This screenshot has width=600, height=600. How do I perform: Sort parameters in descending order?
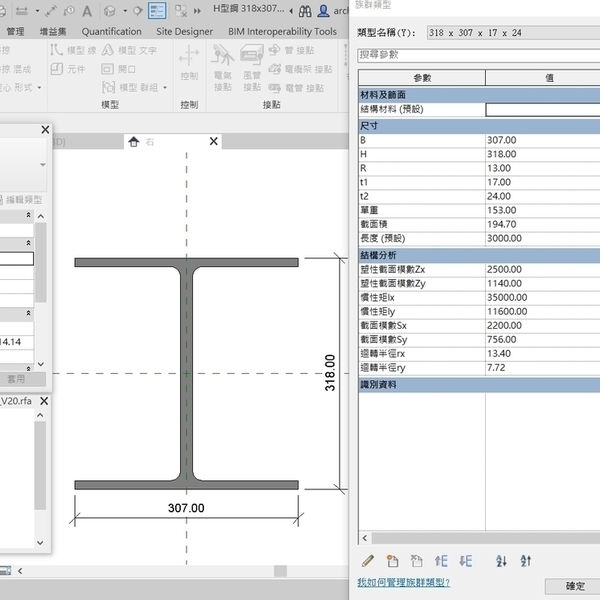pyautogui.click(x=527, y=562)
